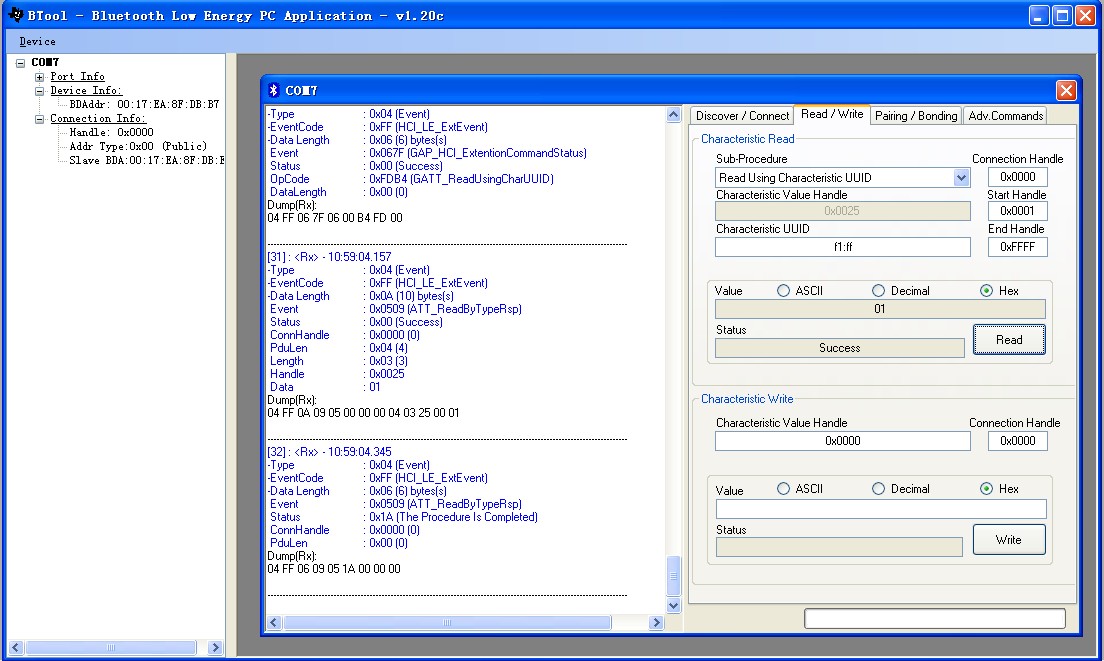Screen dimensions: 1104x661
Task: Select the Slave BDA tree entry
Action: coord(146,160)
